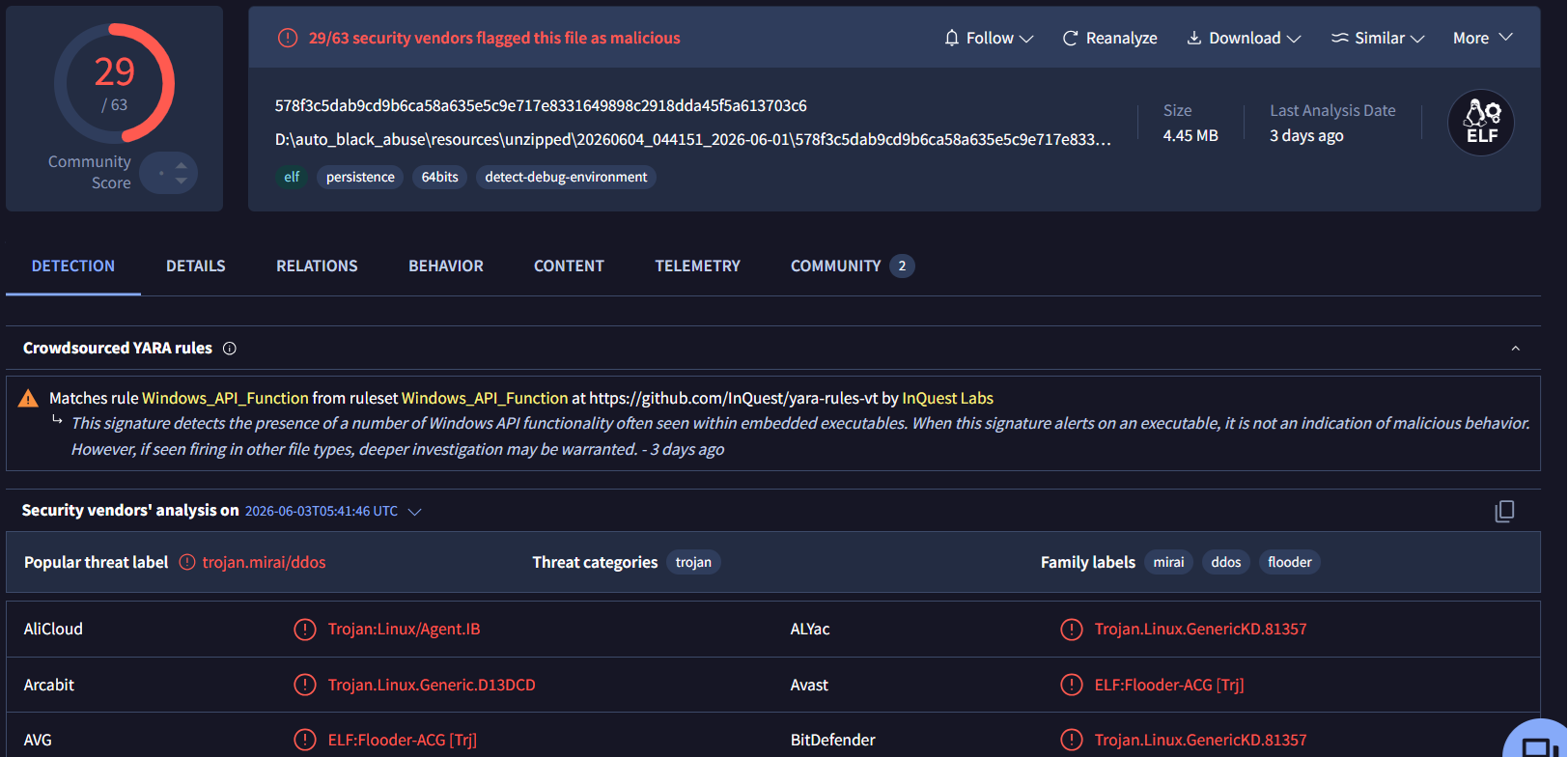
Task: Click the alert icon beside trojan.mirai/ddos
Action: 187,562
